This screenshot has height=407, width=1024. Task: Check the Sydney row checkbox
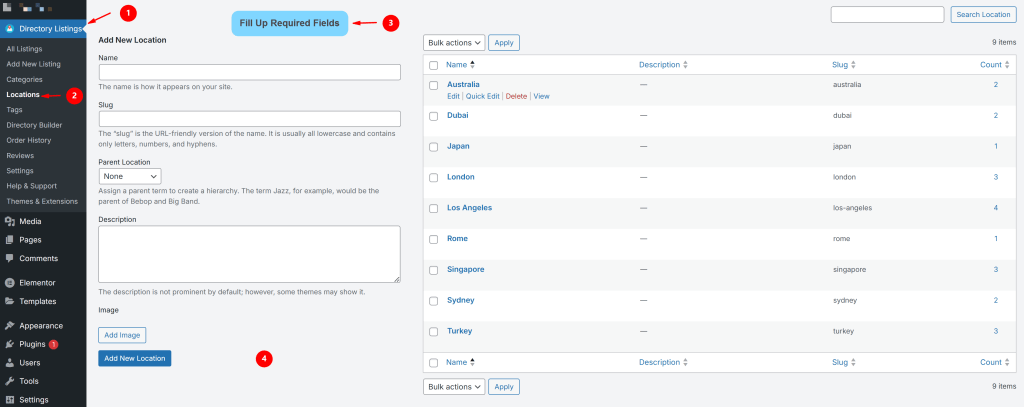(x=434, y=301)
